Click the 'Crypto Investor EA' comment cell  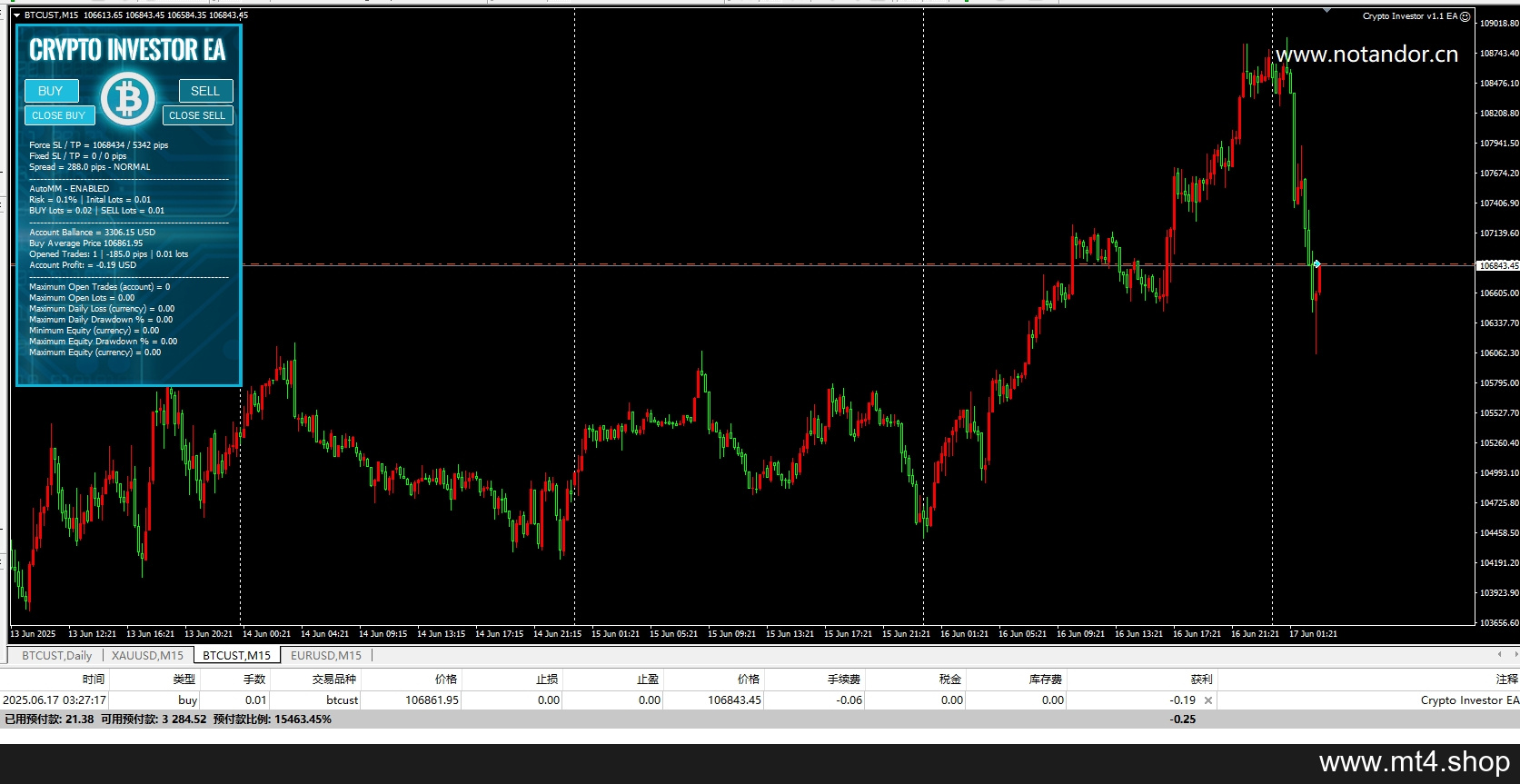pos(1470,700)
